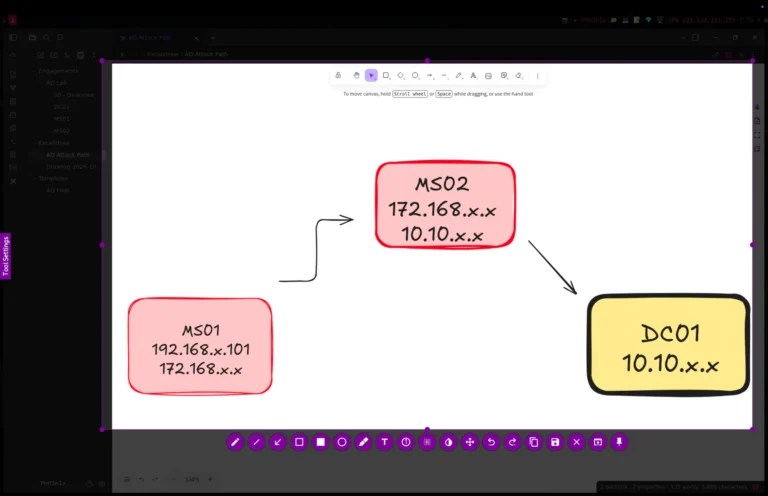The height and width of the screenshot is (496, 768).
Task: Open the Obsidian file explorer folder icon
Action: coord(32,37)
